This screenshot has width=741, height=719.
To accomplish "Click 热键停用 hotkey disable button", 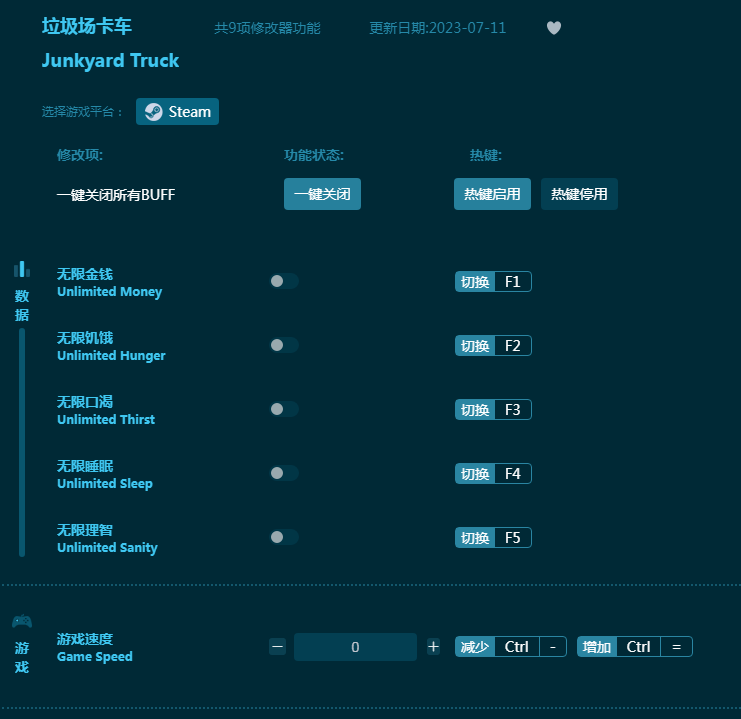I will click(579, 194).
